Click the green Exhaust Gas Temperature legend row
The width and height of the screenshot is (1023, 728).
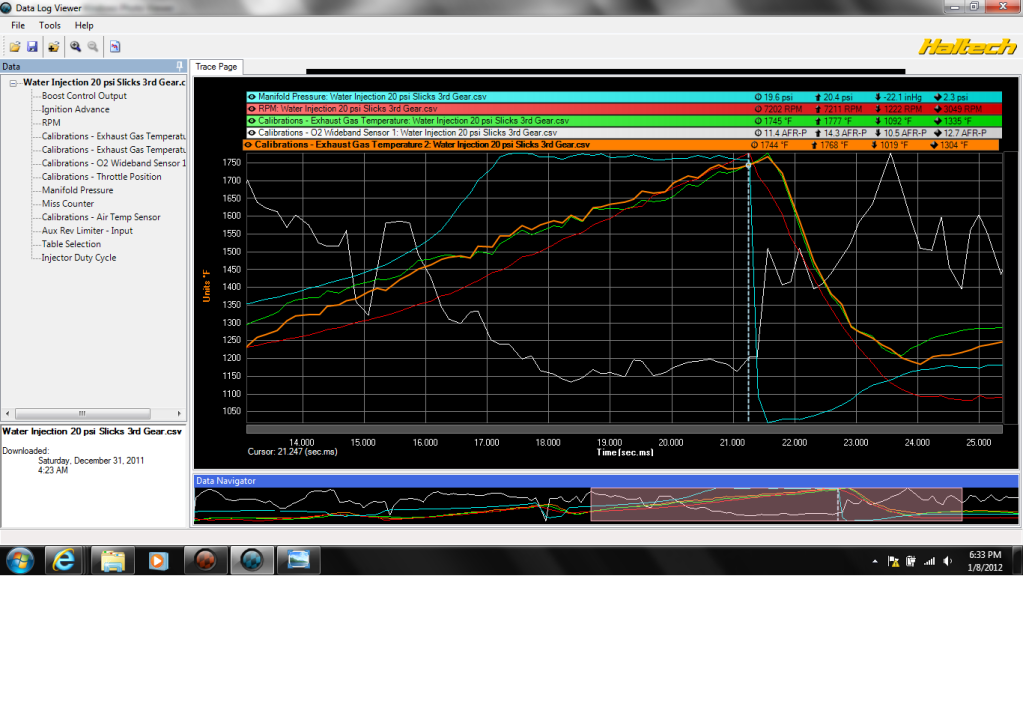623,121
